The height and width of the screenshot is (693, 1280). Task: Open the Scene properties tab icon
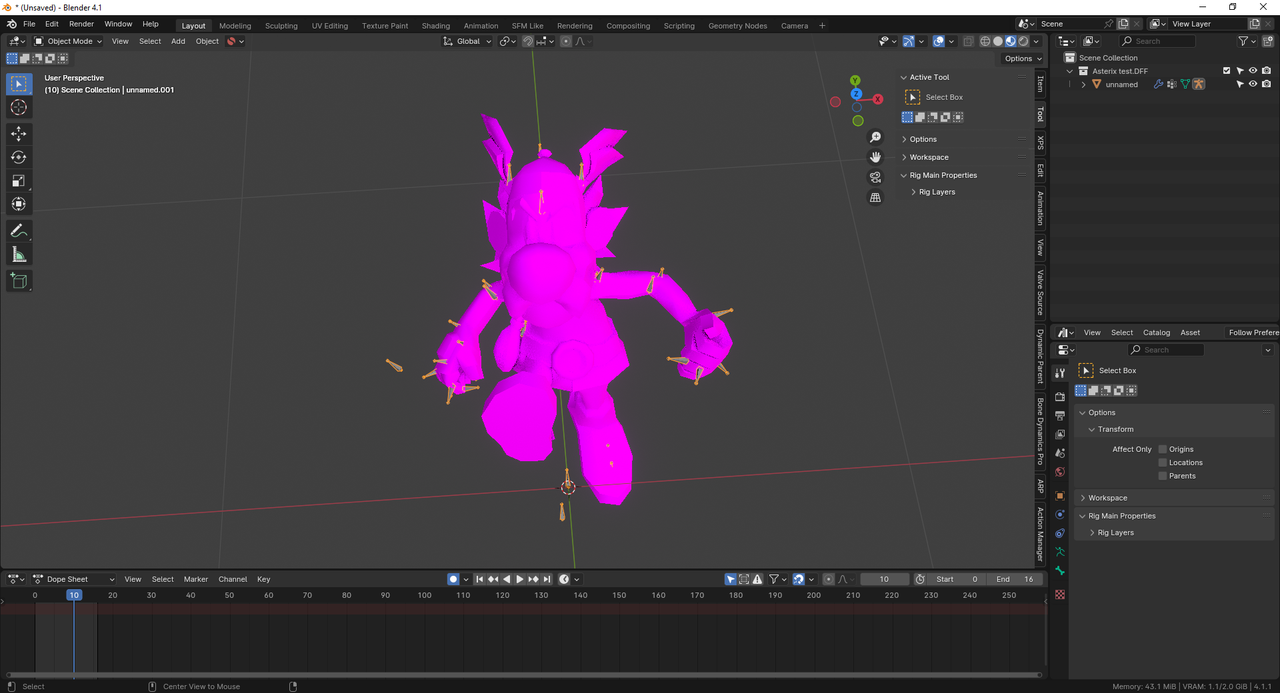1060,453
